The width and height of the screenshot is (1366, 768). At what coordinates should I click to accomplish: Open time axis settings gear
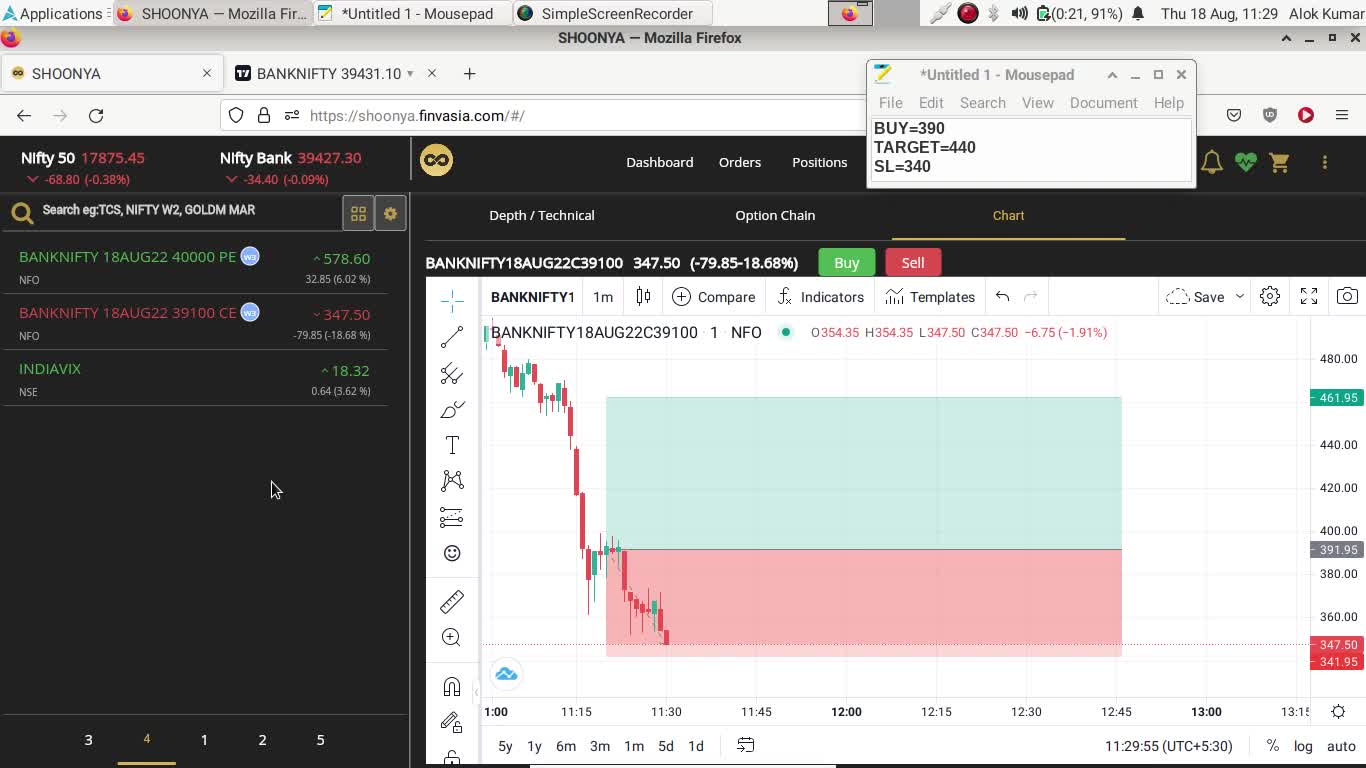pos(1338,712)
